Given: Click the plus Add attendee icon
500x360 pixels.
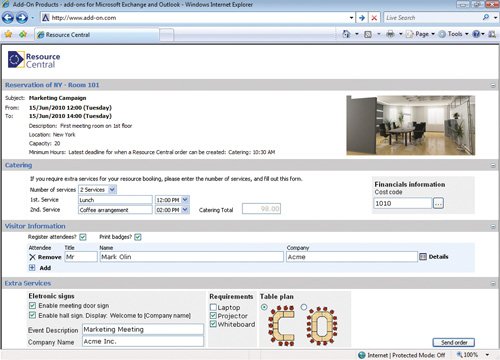Looking at the screenshot, I should (x=32, y=268).
